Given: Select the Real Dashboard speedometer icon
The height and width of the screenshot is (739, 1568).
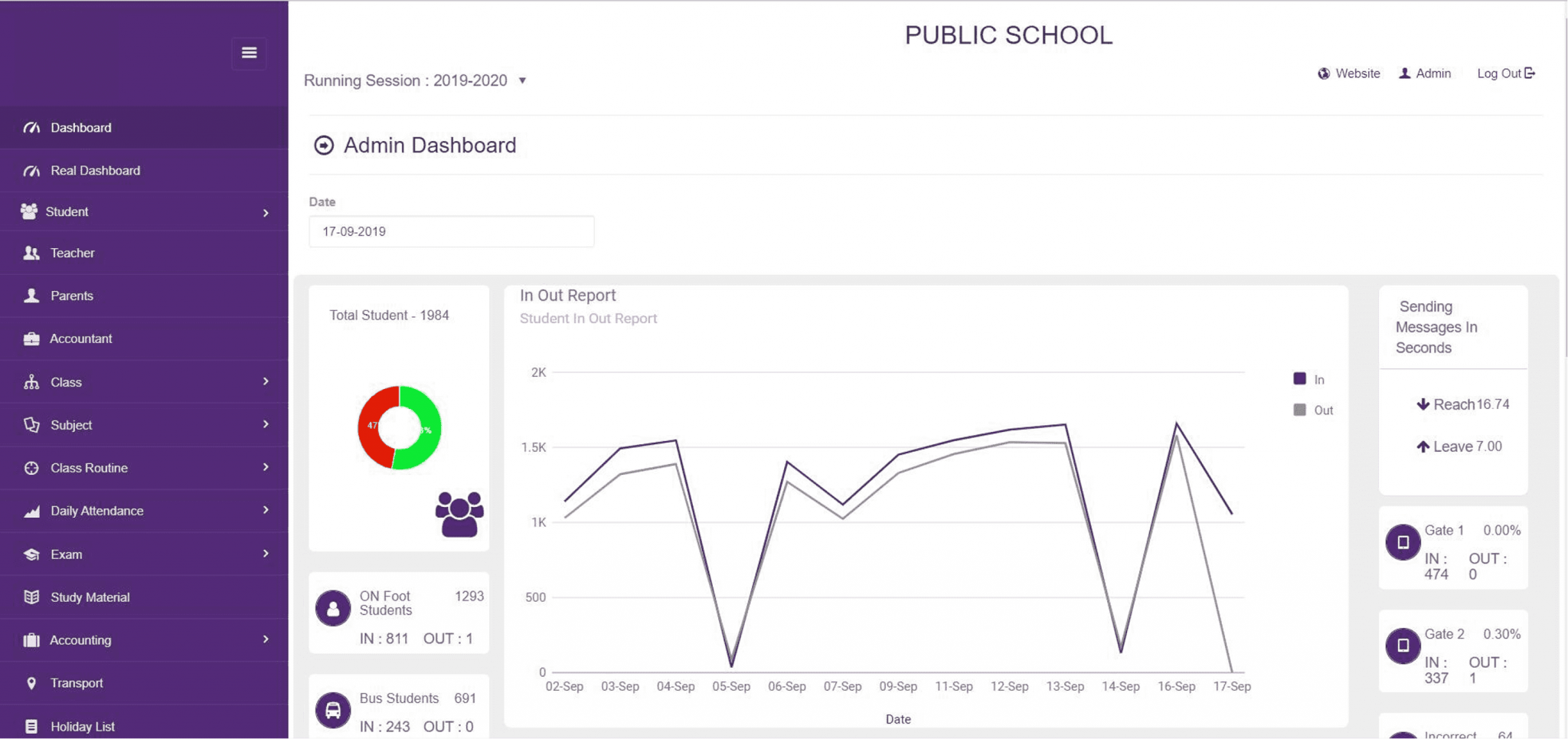Looking at the screenshot, I should (x=31, y=170).
